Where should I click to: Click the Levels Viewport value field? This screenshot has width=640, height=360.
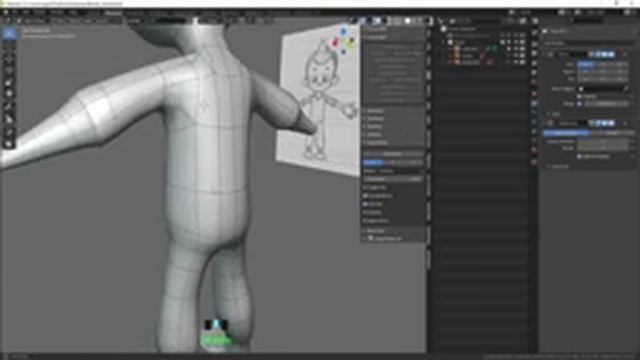602,142
